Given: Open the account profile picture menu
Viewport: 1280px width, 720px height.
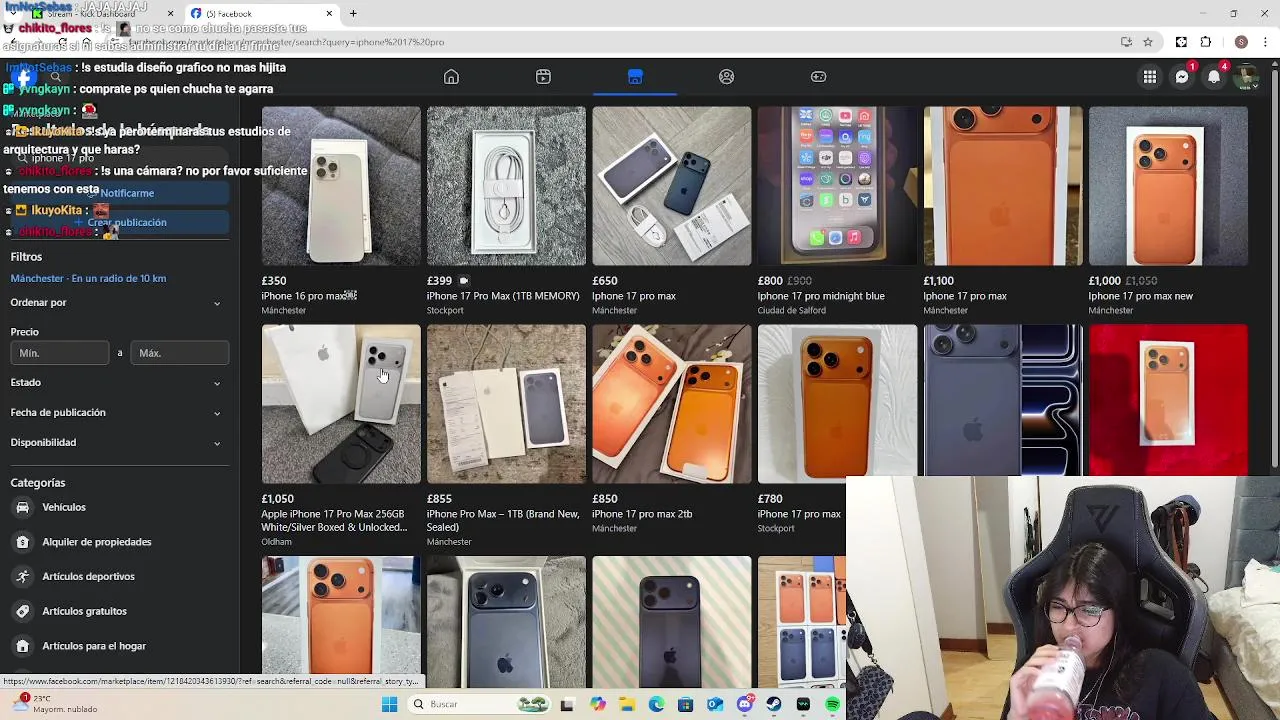Looking at the screenshot, I should coord(1246,77).
